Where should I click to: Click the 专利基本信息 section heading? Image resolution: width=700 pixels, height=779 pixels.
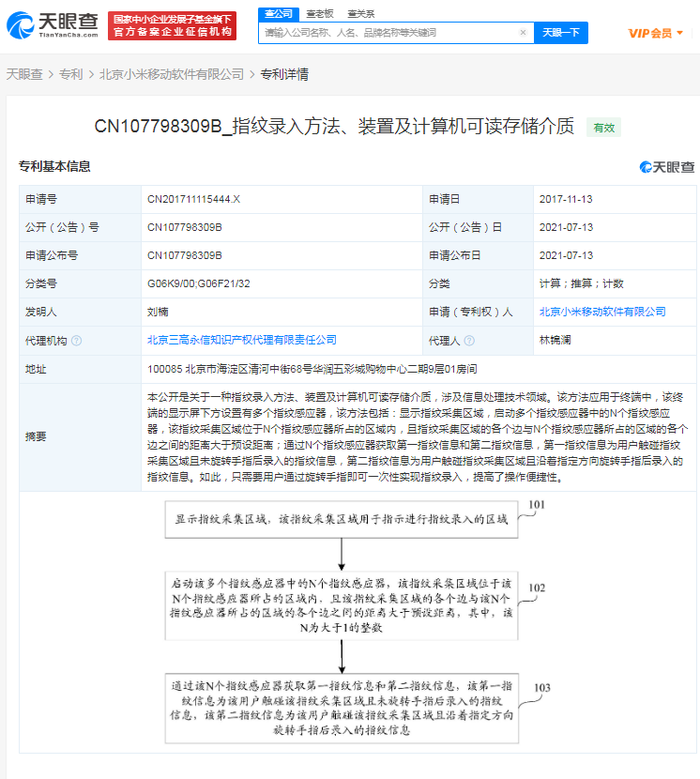pyautogui.click(x=55, y=166)
